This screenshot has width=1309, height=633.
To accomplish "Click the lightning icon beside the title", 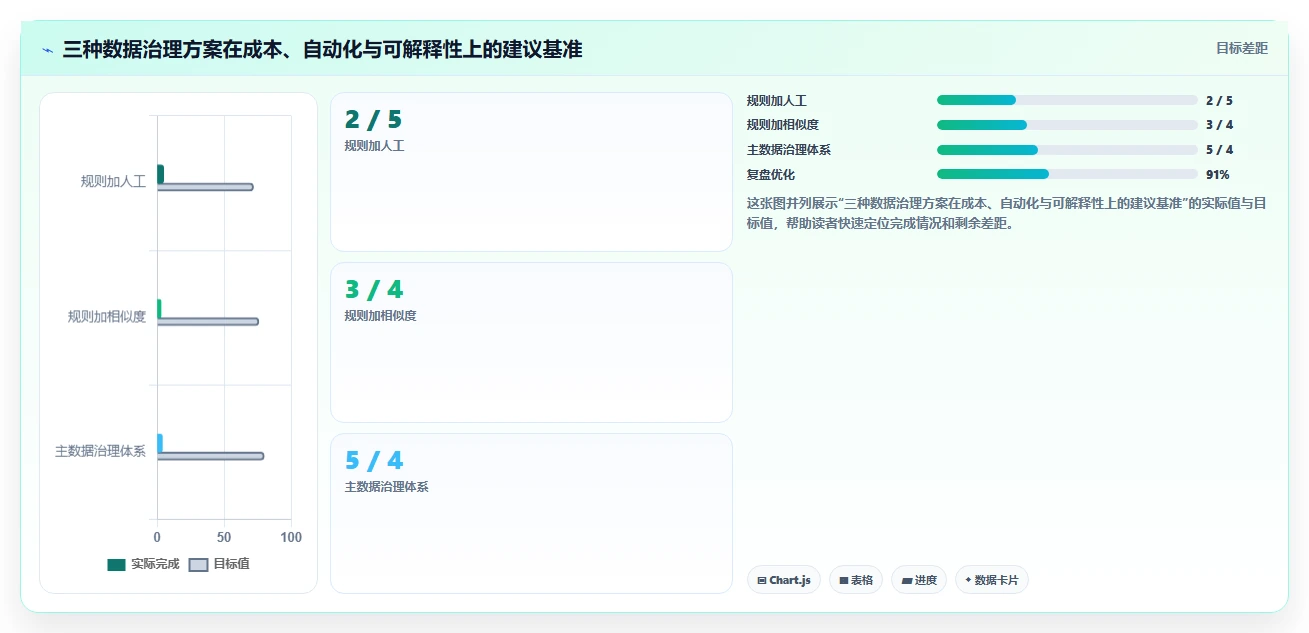I will (x=47, y=50).
